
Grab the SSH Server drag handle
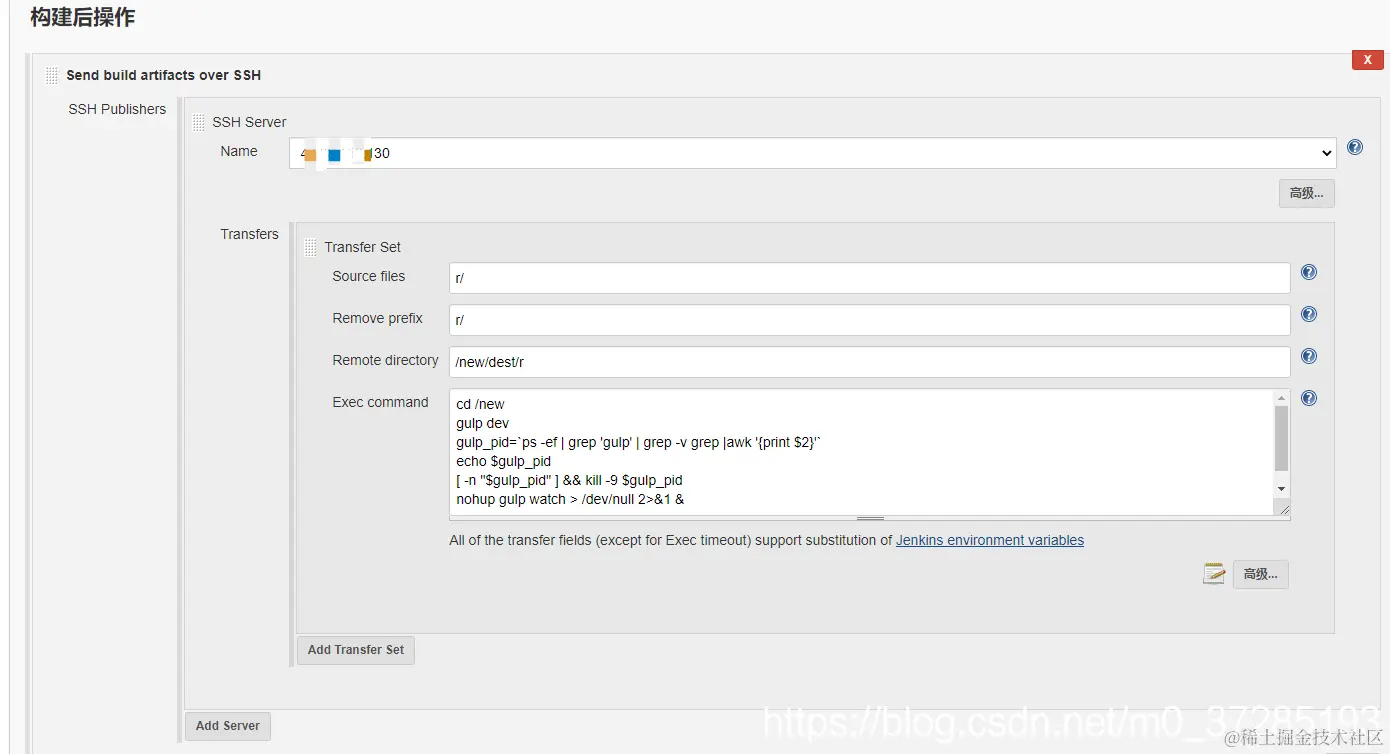coord(198,122)
